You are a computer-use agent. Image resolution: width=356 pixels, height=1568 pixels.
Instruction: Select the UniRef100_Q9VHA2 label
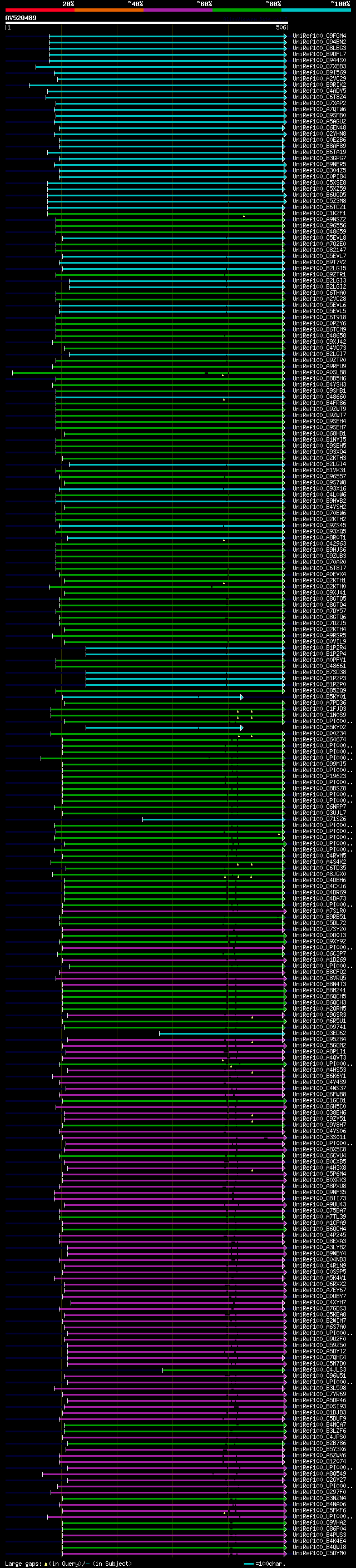point(319,1522)
